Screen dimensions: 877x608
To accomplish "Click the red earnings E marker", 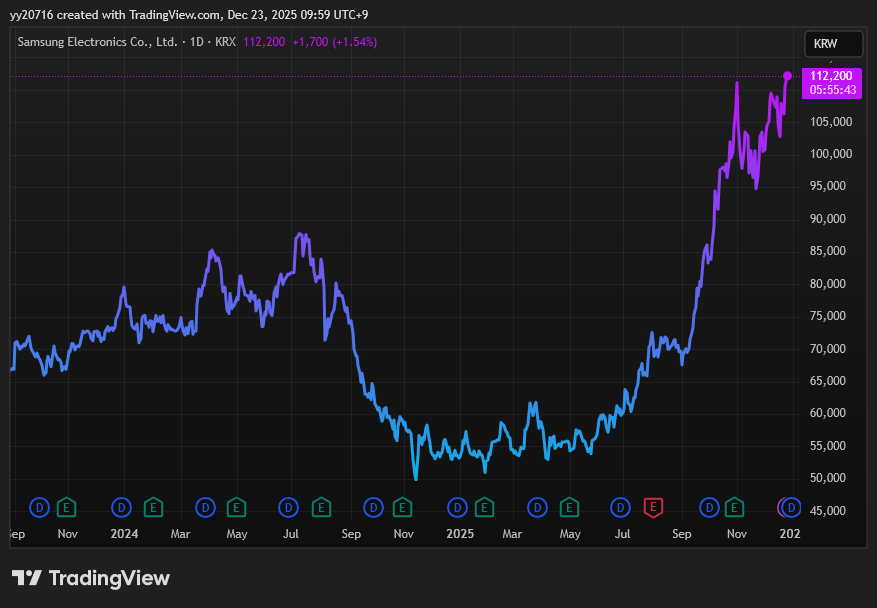I will pos(653,507).
